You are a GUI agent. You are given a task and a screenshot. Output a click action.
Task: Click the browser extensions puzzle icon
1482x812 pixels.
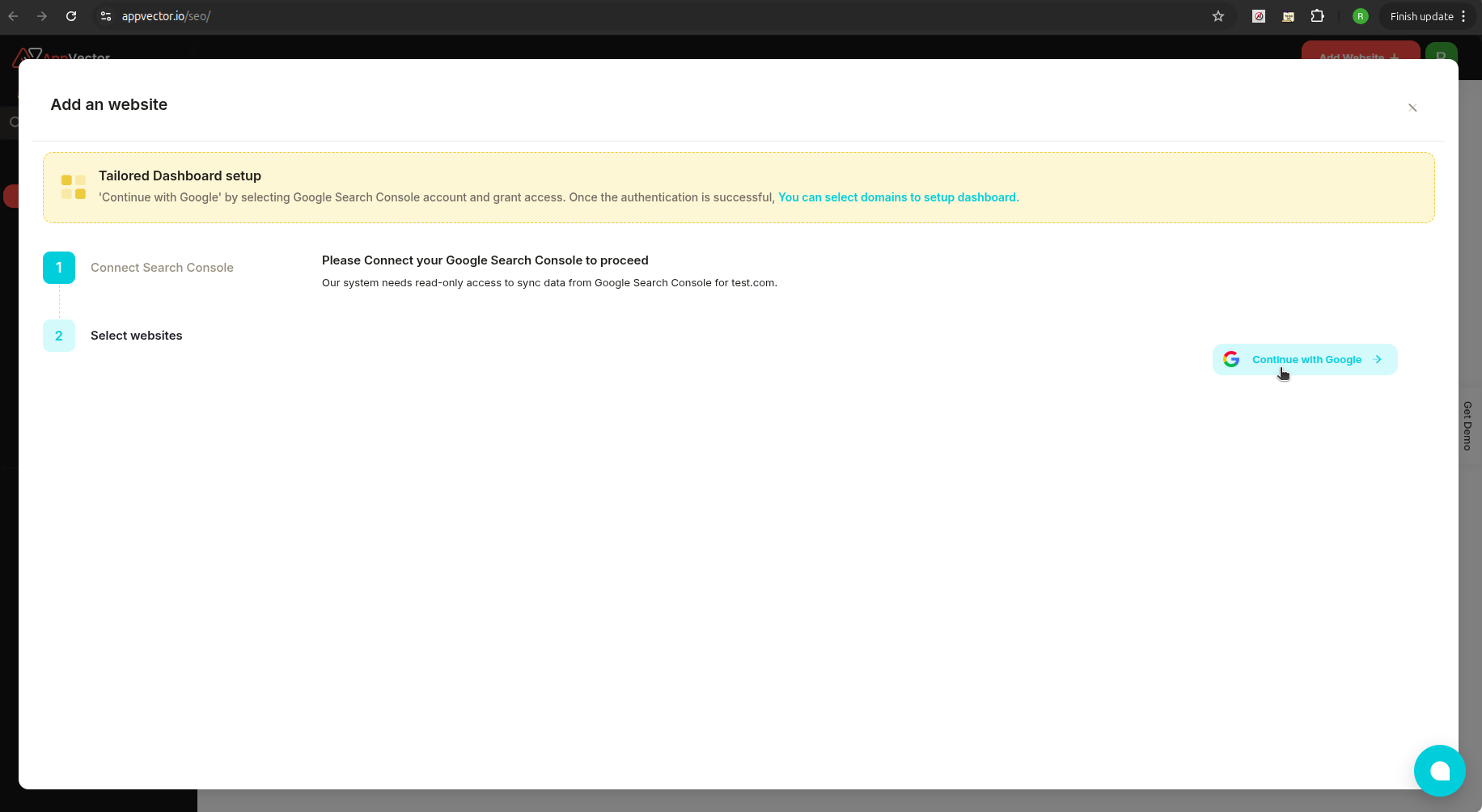[x=1319, y=16]
